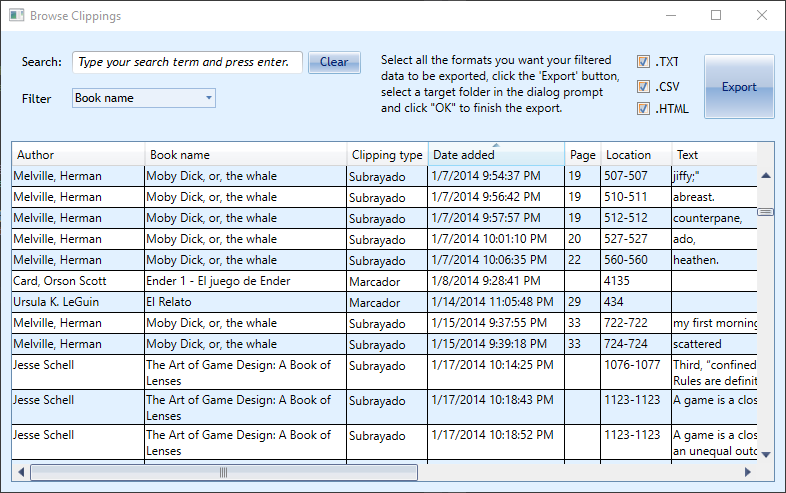Select row dated 1/17/2014 10:18:52 PM
The height and width of the screenshot is (493, 786).
(384, 442)
